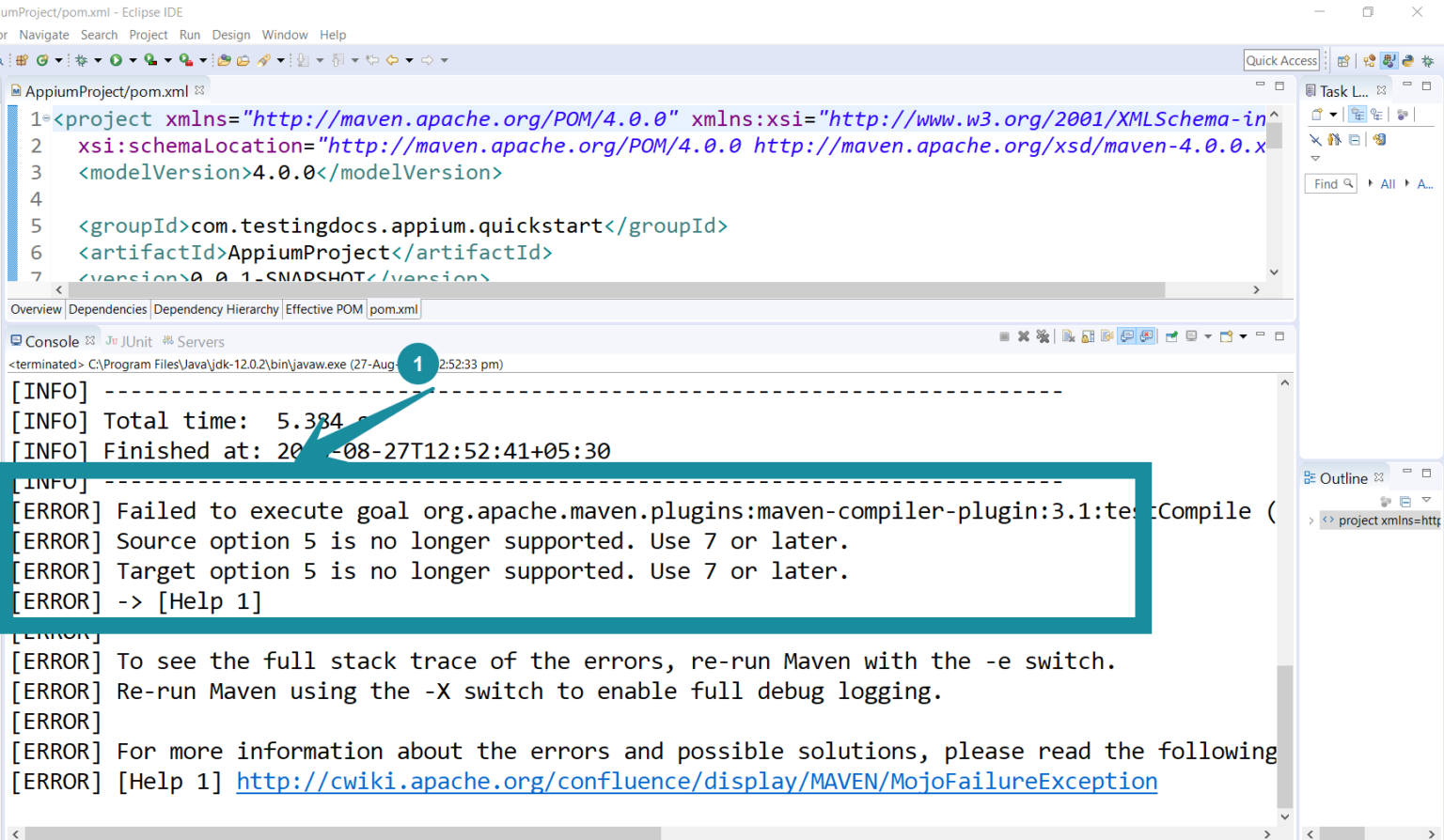Open the Coverage launch dropdown
The height and width of the screenshot is (840, 1444).
coord(167,59)
